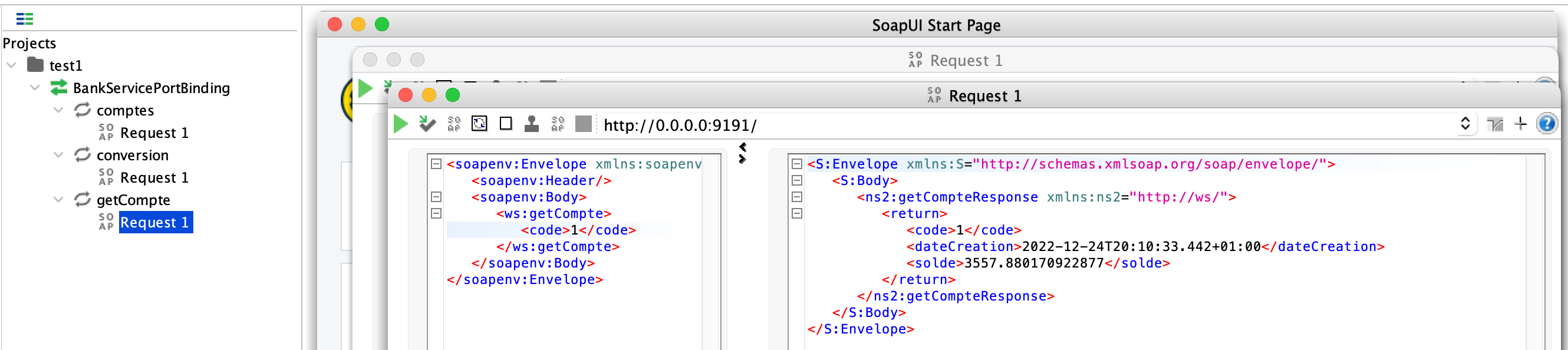Close the front Request 1 window
Screen dimensions: 1568x350
(406, 95)
